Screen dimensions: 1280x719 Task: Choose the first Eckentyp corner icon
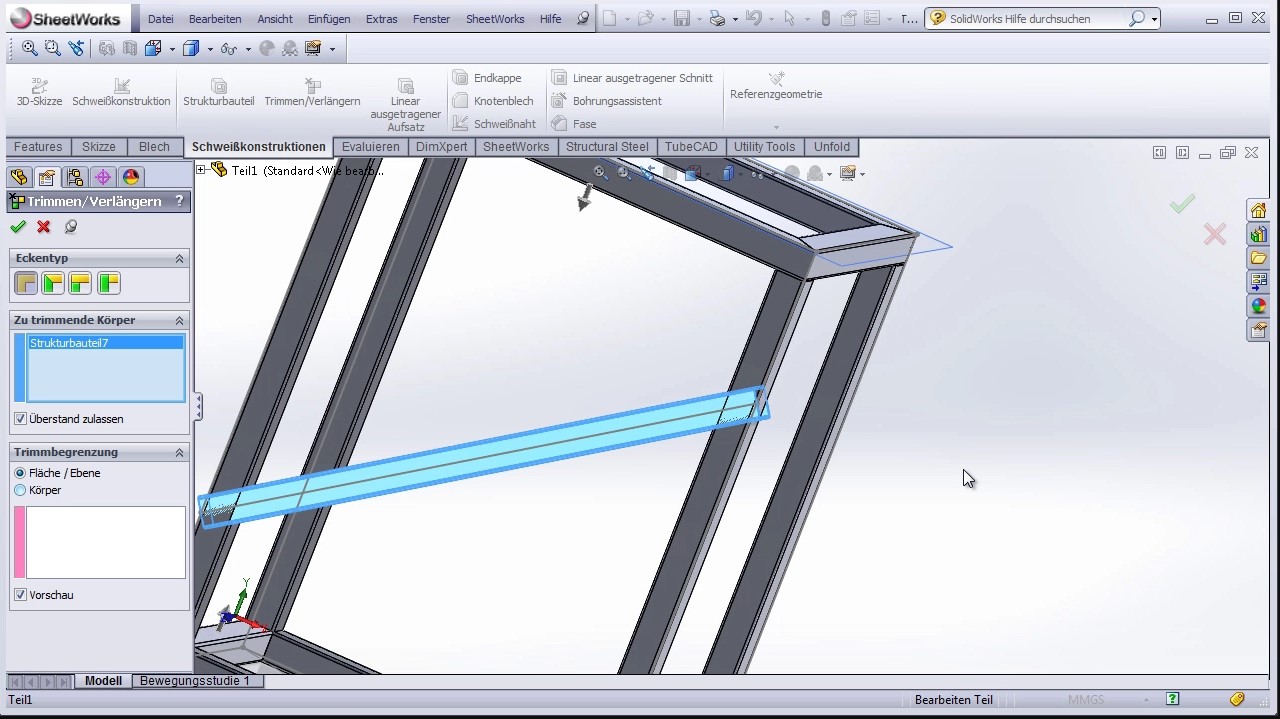[26, 284]
